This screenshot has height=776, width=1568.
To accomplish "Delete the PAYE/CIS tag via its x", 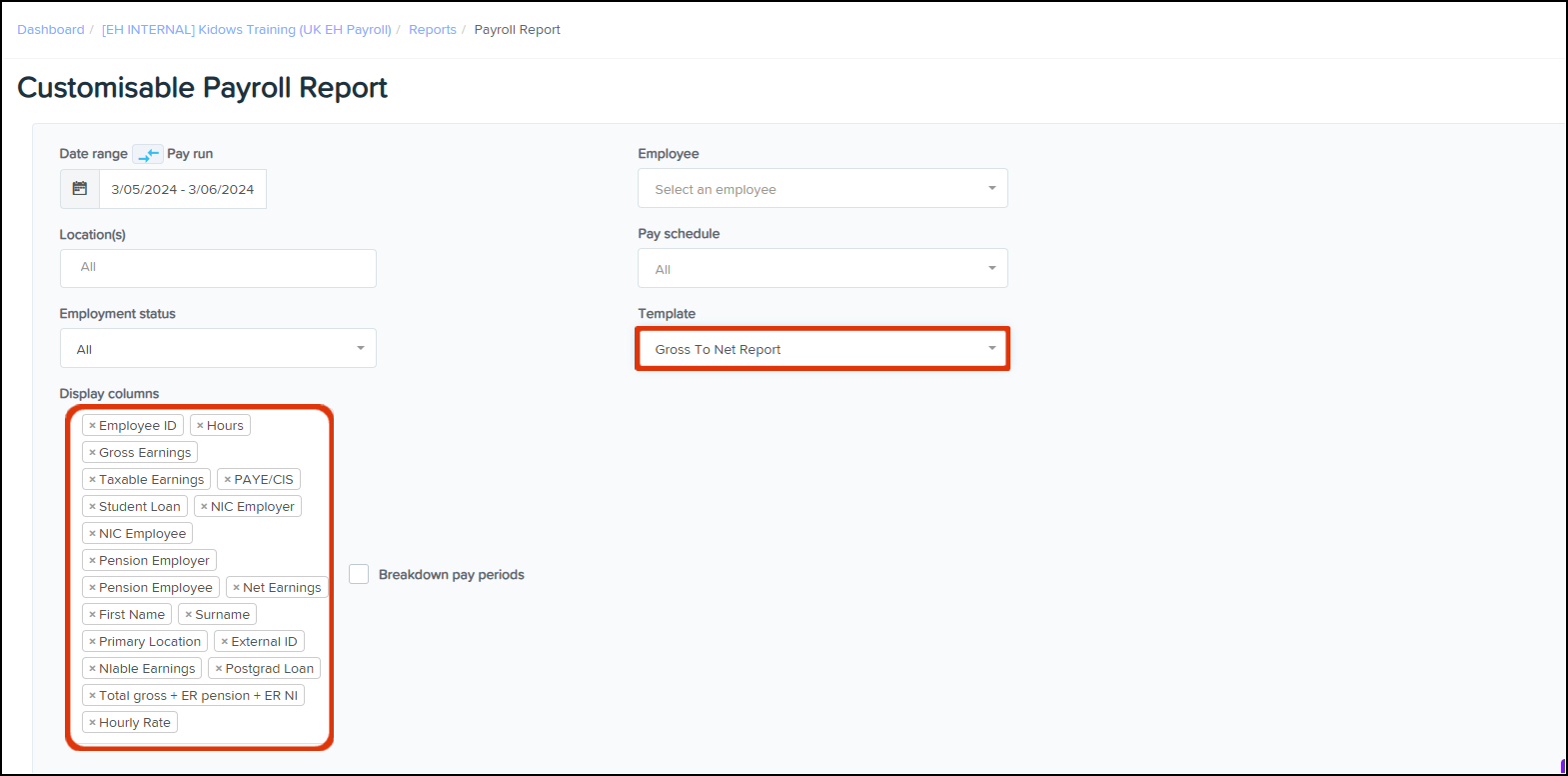I will coord(227,480).
